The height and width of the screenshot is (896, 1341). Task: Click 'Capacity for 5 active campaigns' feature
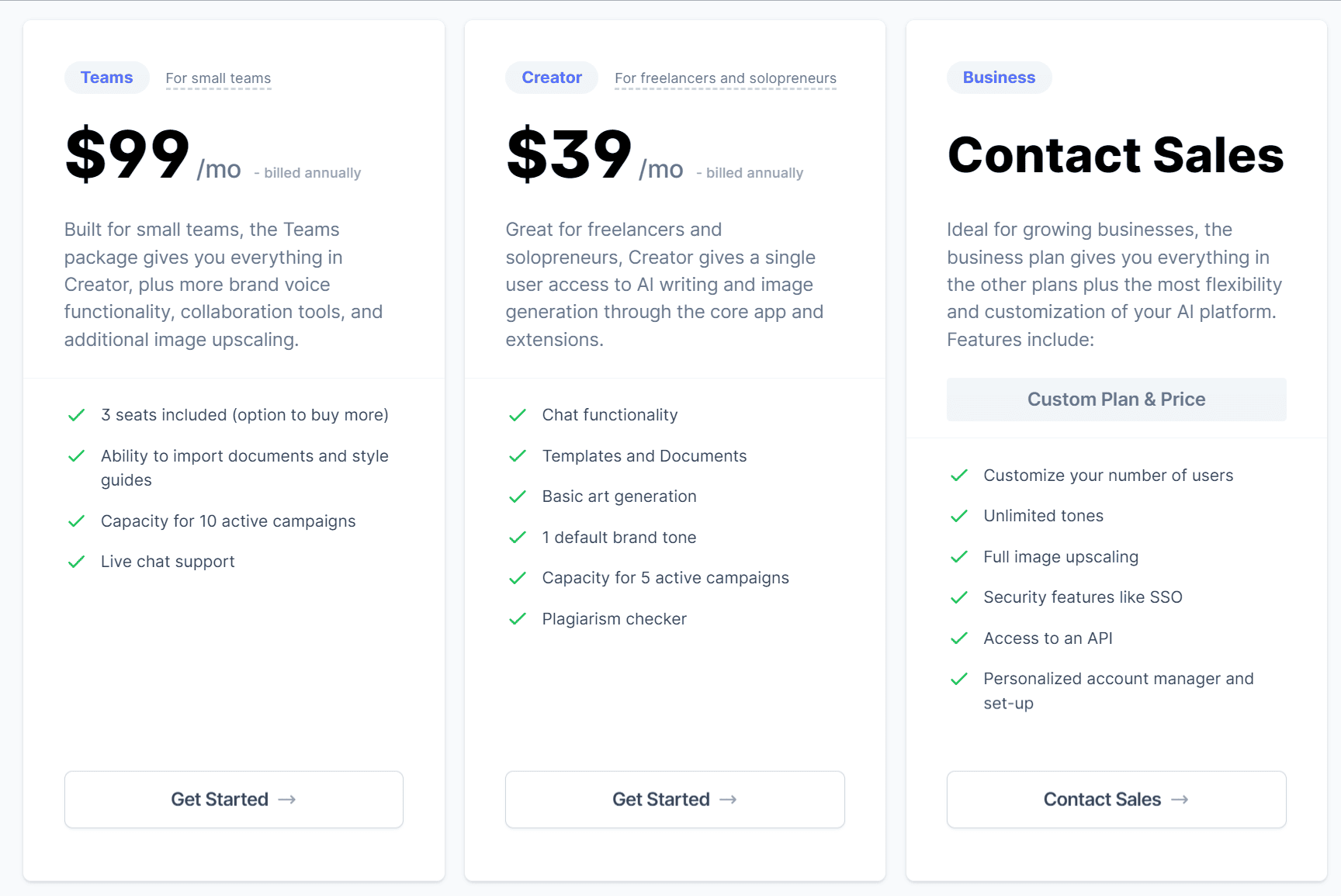[x=665, y=578]
